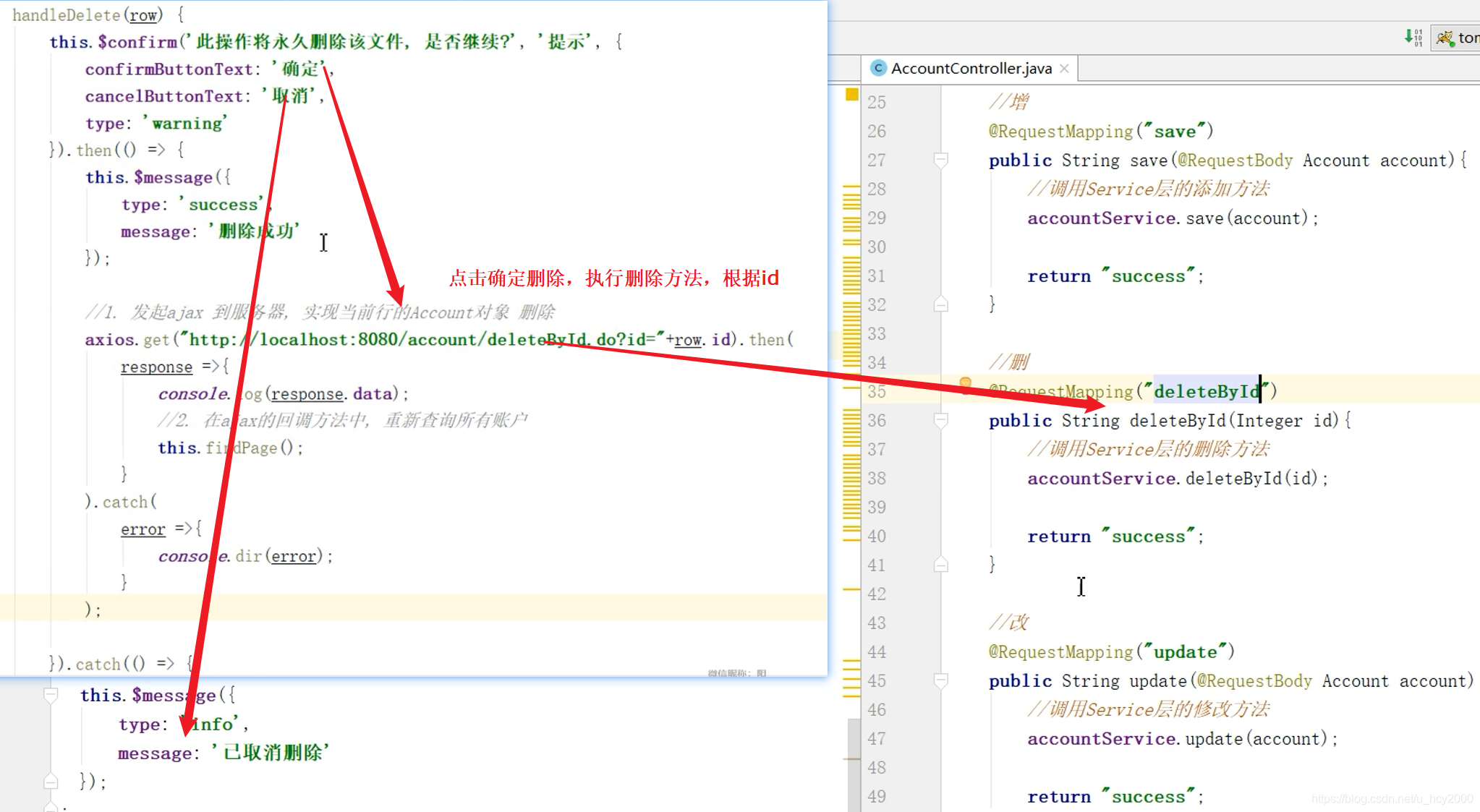Collapse the save method fold marker at line 27
The height and width of the screenshot is (812, 1480).
tap(940, 160)
